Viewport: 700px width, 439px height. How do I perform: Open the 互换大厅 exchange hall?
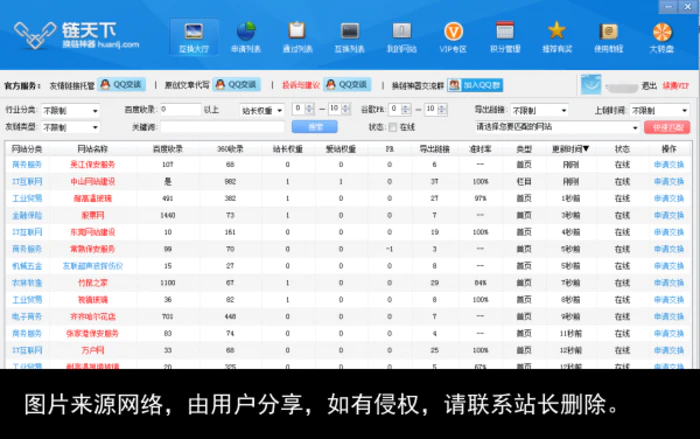(194, 38)
